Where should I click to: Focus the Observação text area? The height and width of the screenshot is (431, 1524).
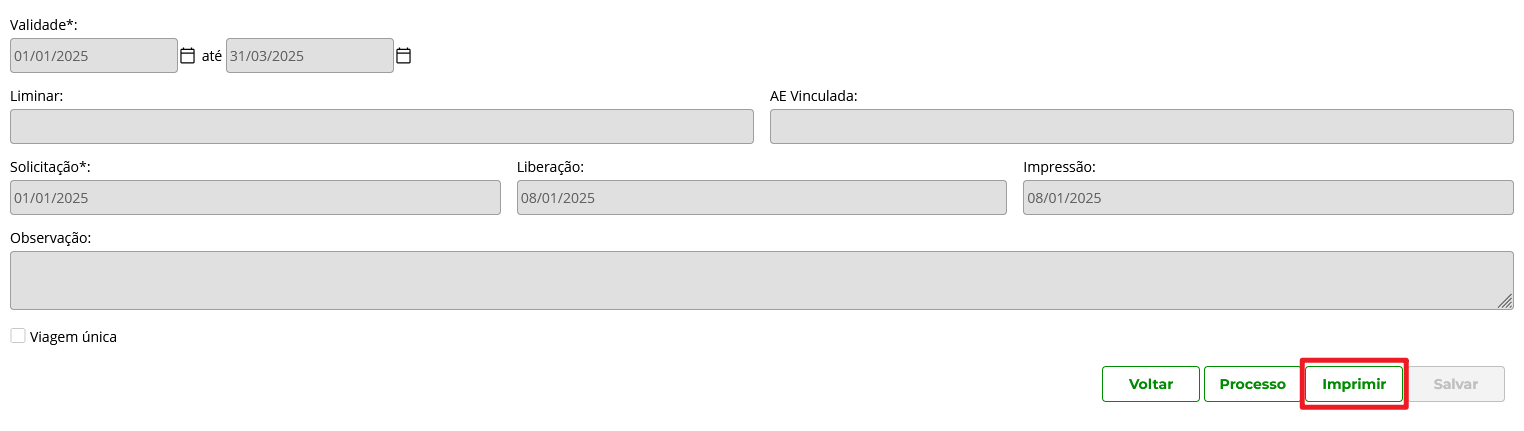pos(761,280)
